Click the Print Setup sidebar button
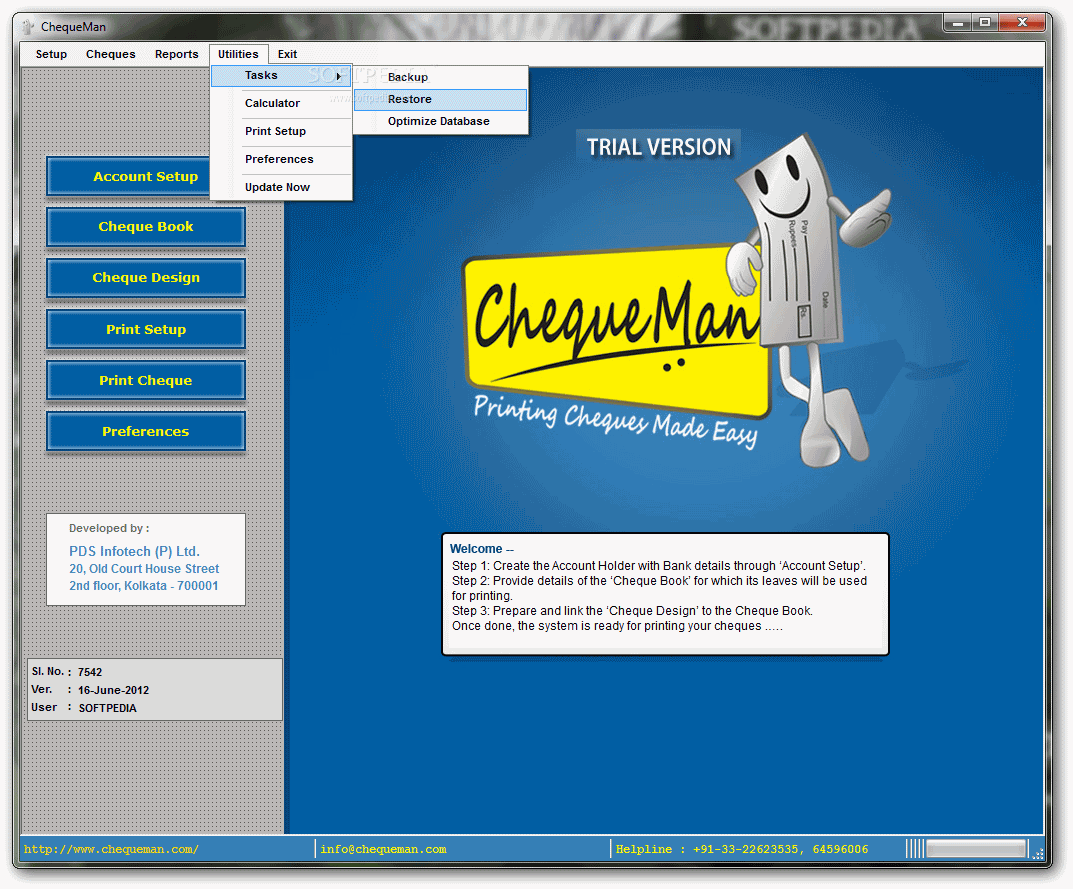This screenshot has height=889, width=1073. click(146, 329)
